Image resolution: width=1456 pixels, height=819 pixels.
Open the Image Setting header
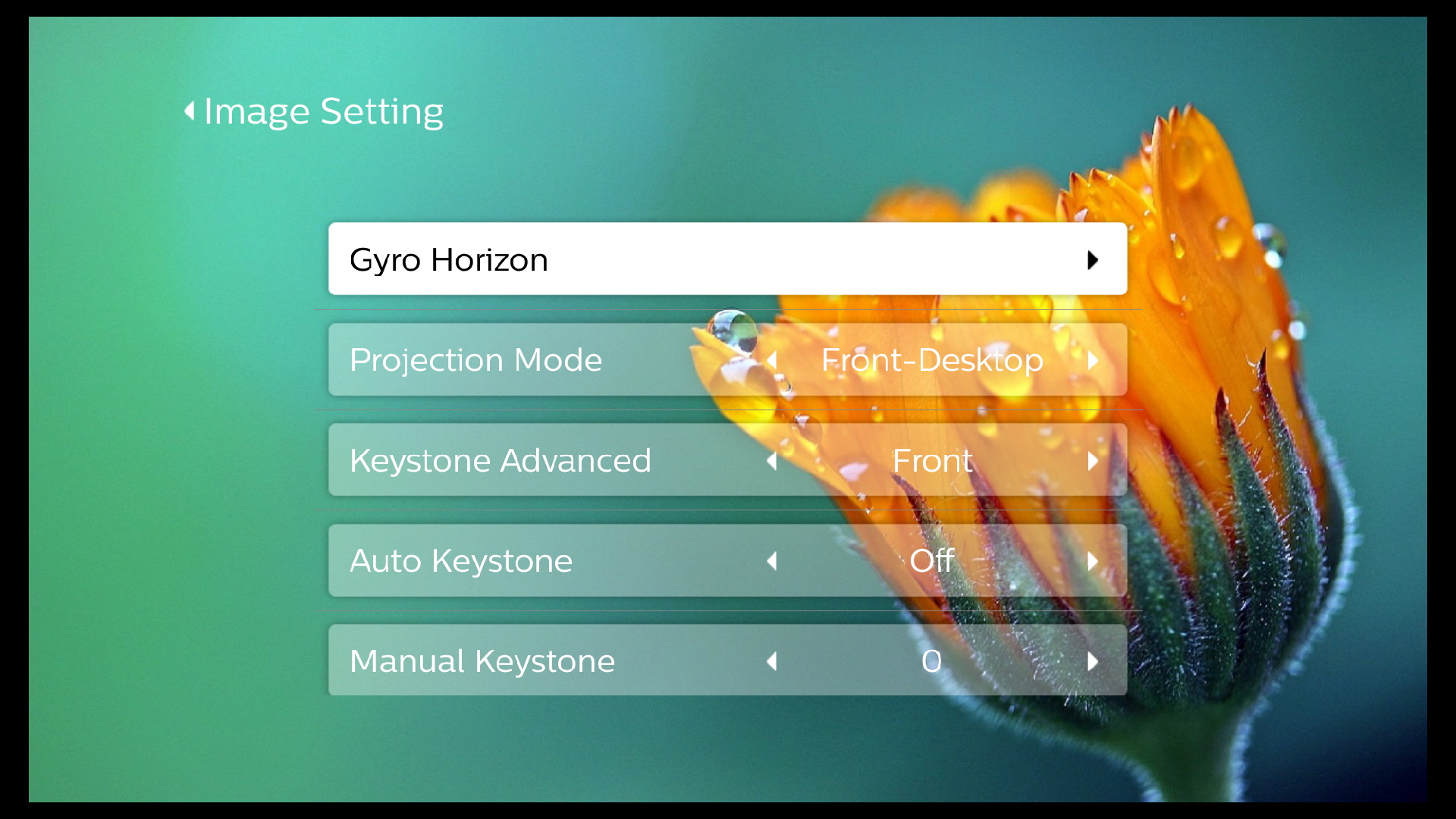(x=324, y=111)
